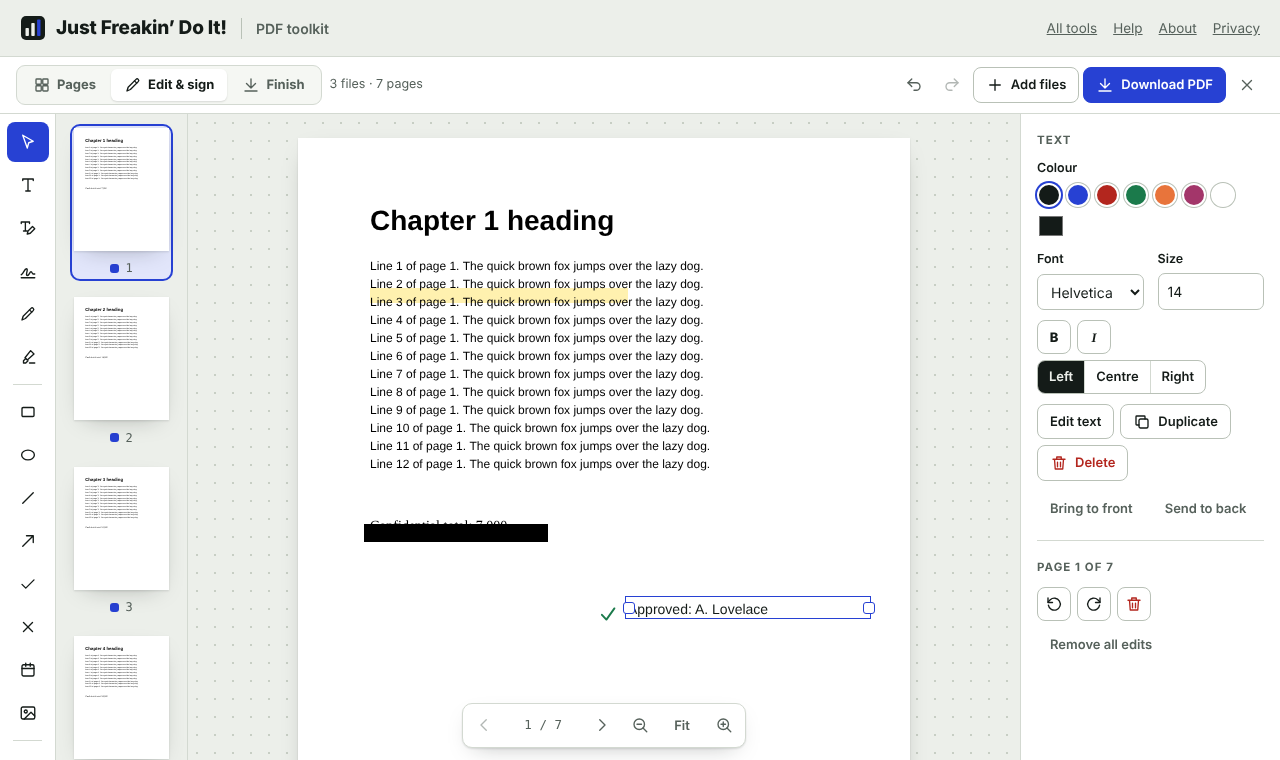Set text alignment to Right
This screenshot has width=1280, height=760.
point(1178,377)
